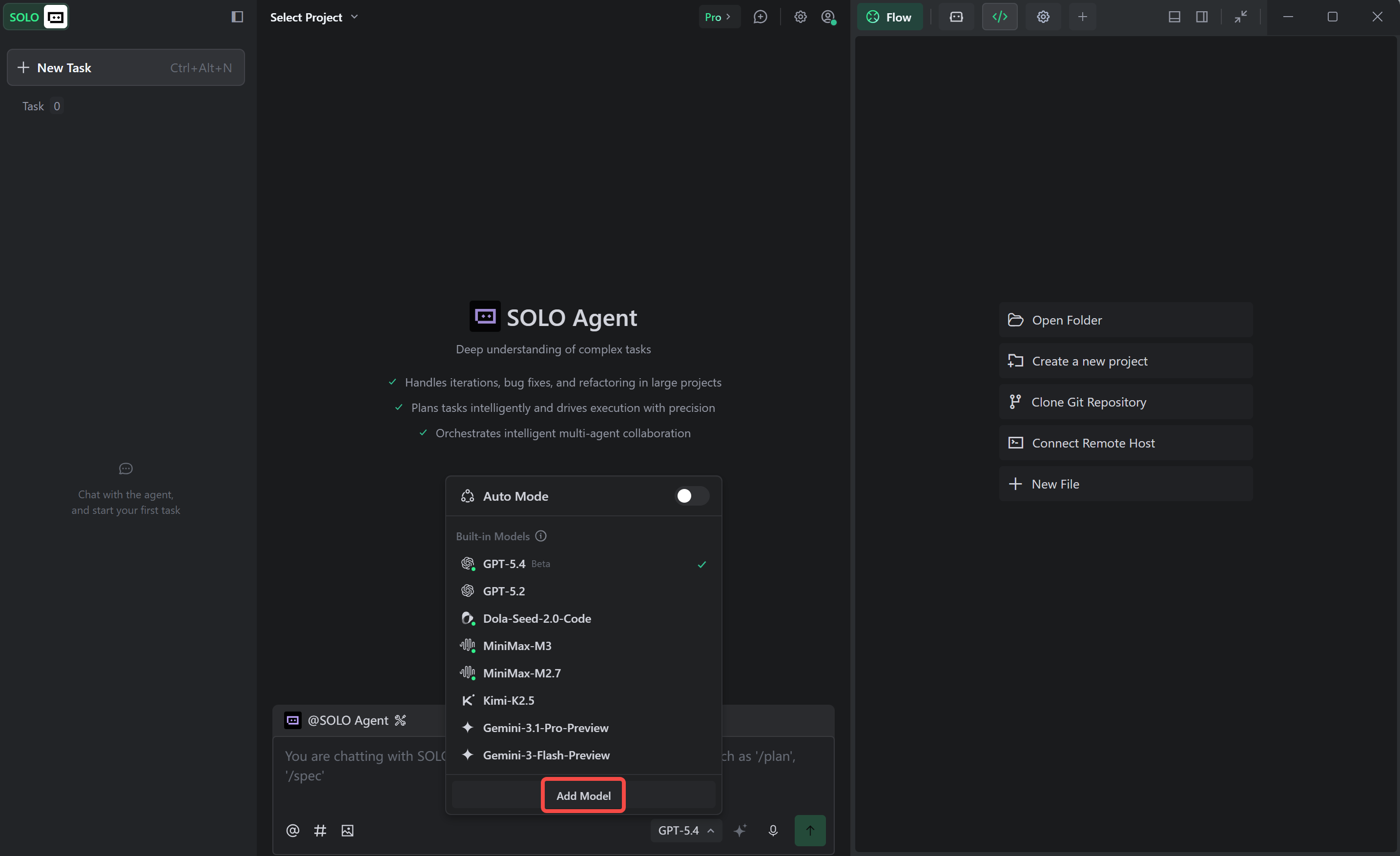Click Open Folder

tap(1126, 320)
